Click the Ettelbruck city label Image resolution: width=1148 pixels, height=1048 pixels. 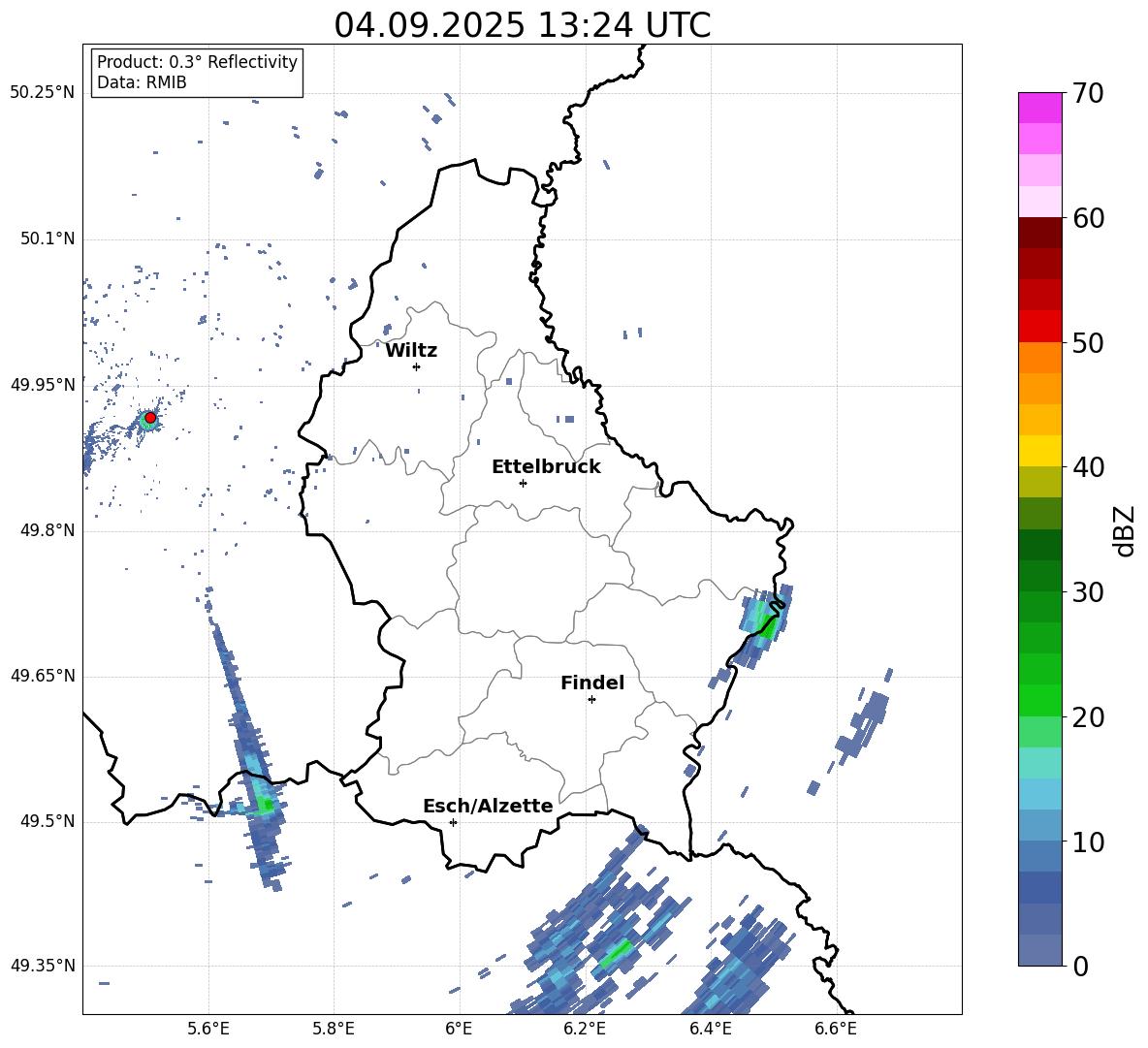point(546,467)
